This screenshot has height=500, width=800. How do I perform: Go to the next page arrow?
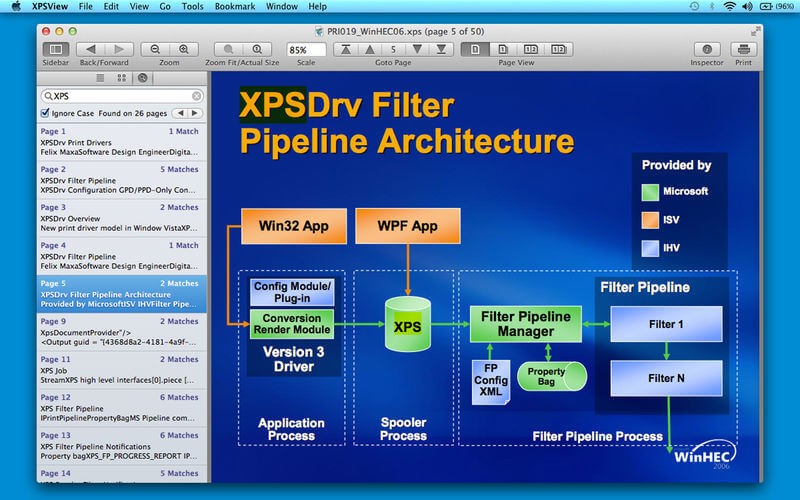point(415,49)
